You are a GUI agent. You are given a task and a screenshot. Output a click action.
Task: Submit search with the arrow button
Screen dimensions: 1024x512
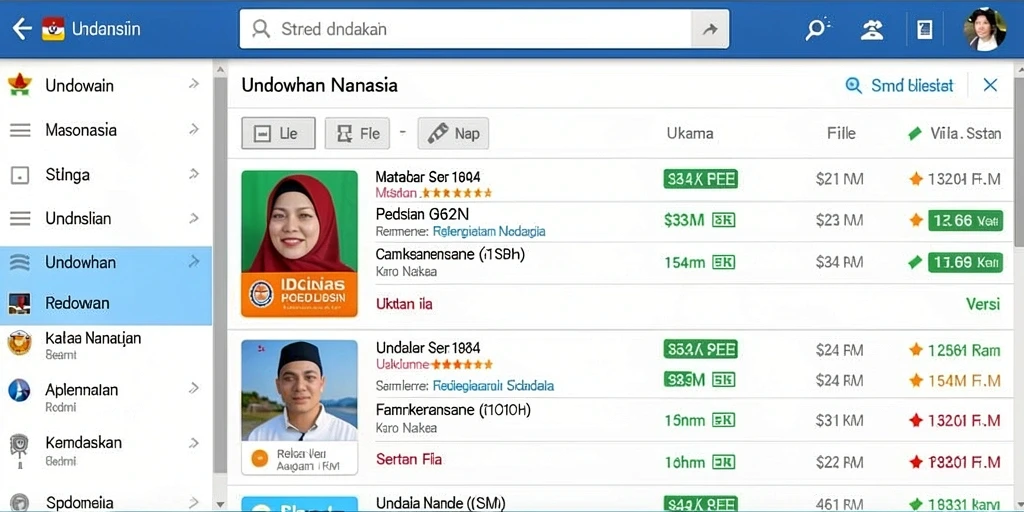pos(710,29)
